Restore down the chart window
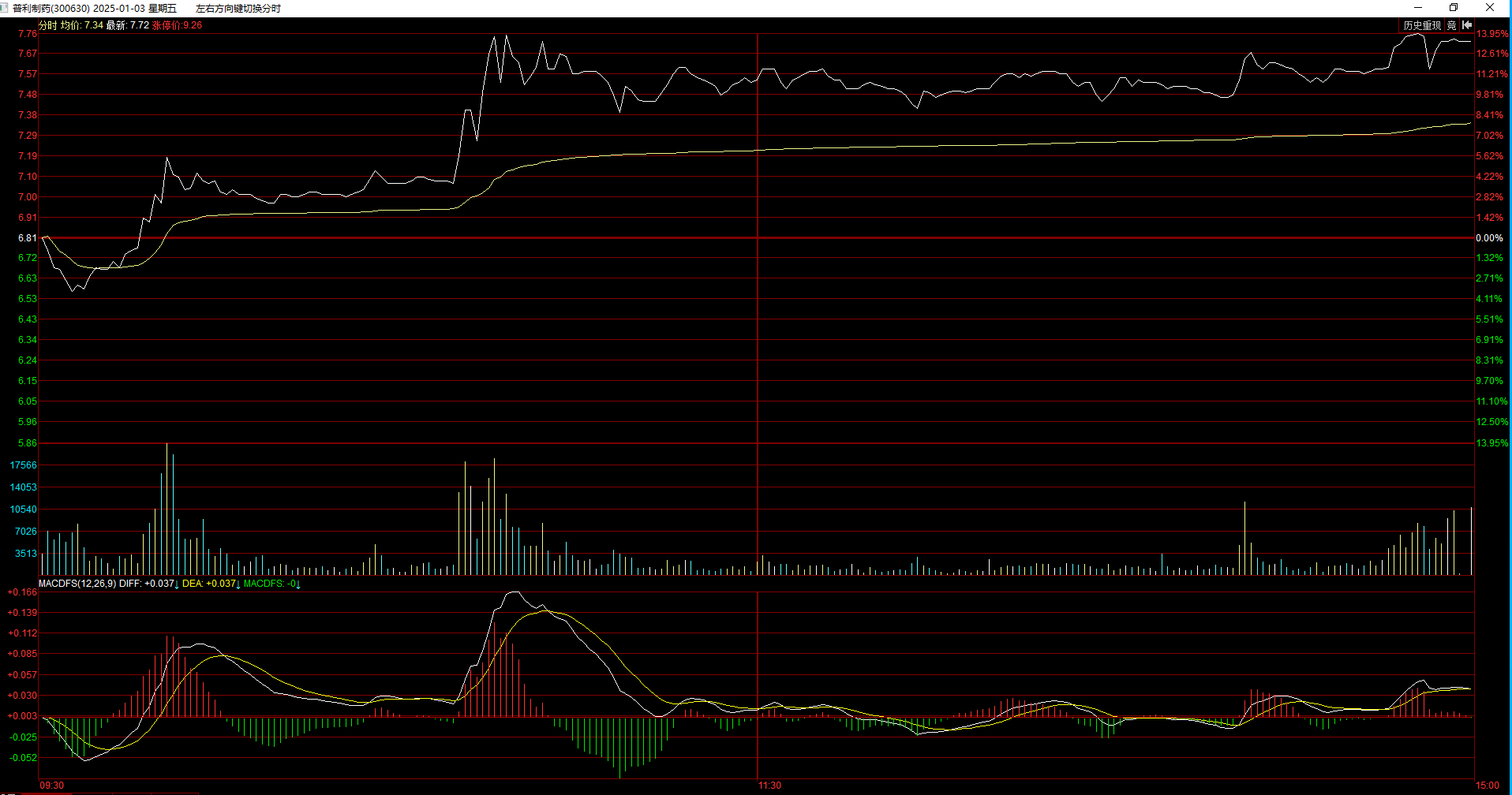The height and width of the screenshot is (795, 1512). pos(1454,8)
